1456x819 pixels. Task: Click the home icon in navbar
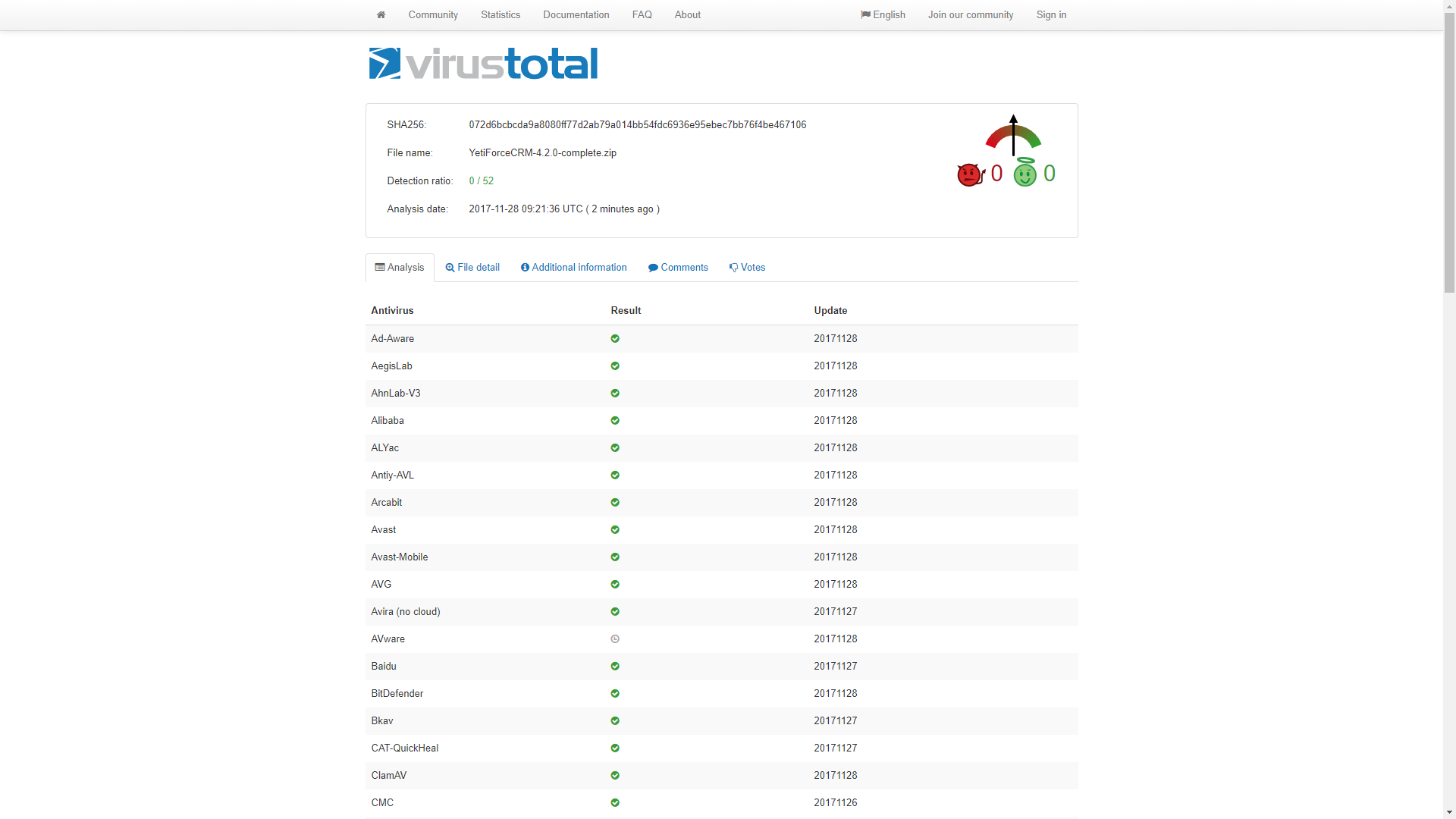click(381, 14)
